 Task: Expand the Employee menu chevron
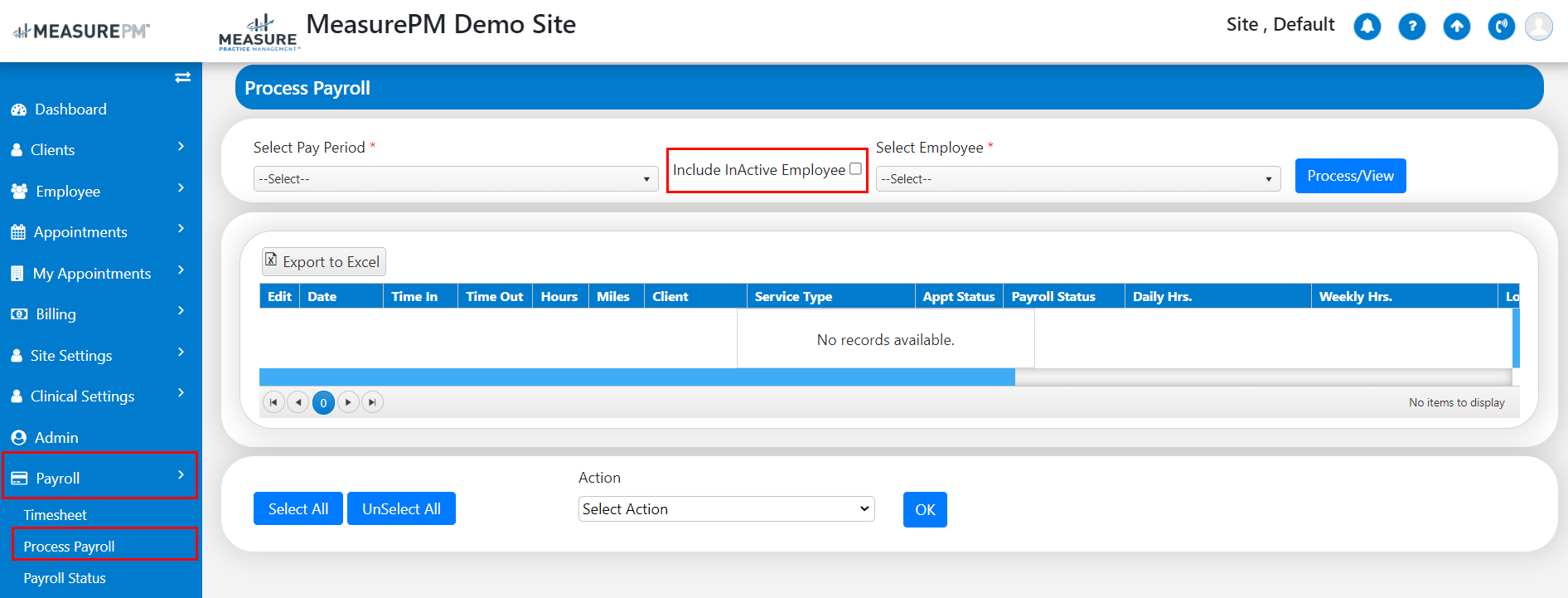(181, 188)
